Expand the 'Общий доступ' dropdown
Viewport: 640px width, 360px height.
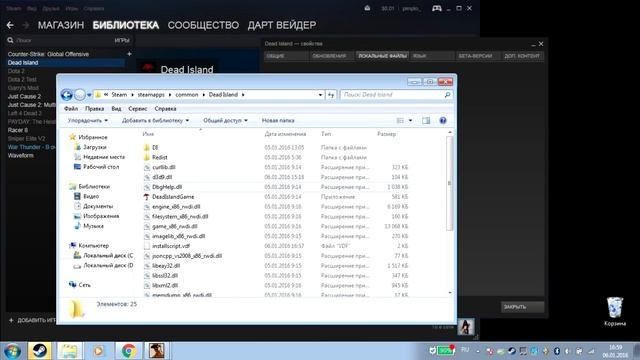point(225,120)
